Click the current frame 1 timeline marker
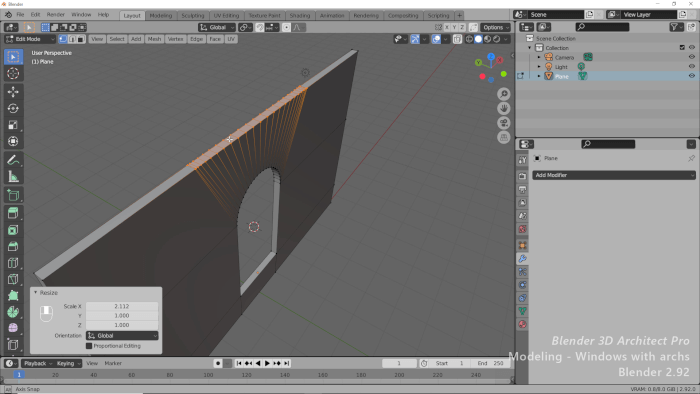Viewport: 700px width, 394px height. pyautogui.click(x=19, y=375)
